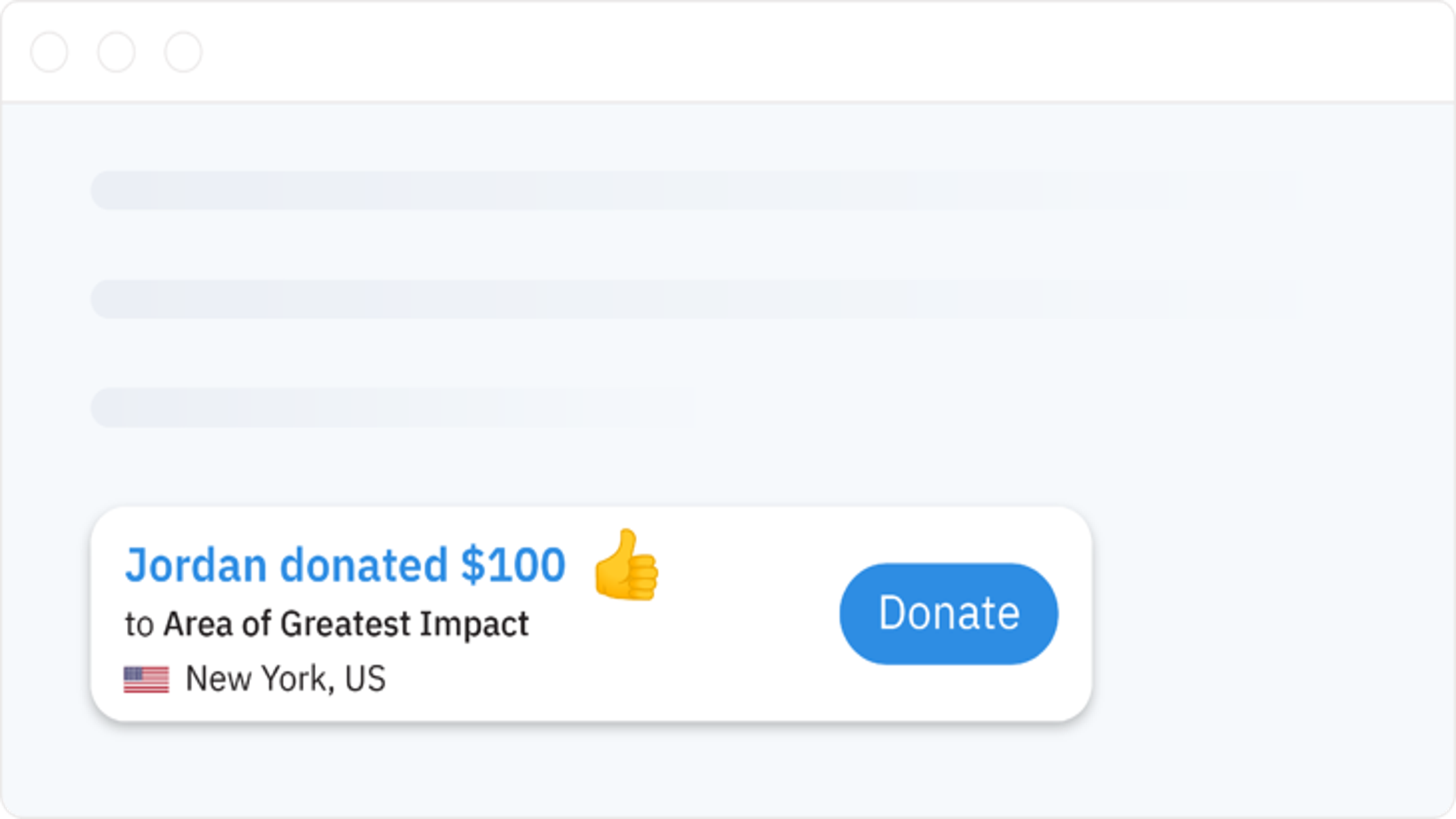1456x819 pixels.
Task: Click the thumbs up emoji
Action: click(x=625, y=565)
